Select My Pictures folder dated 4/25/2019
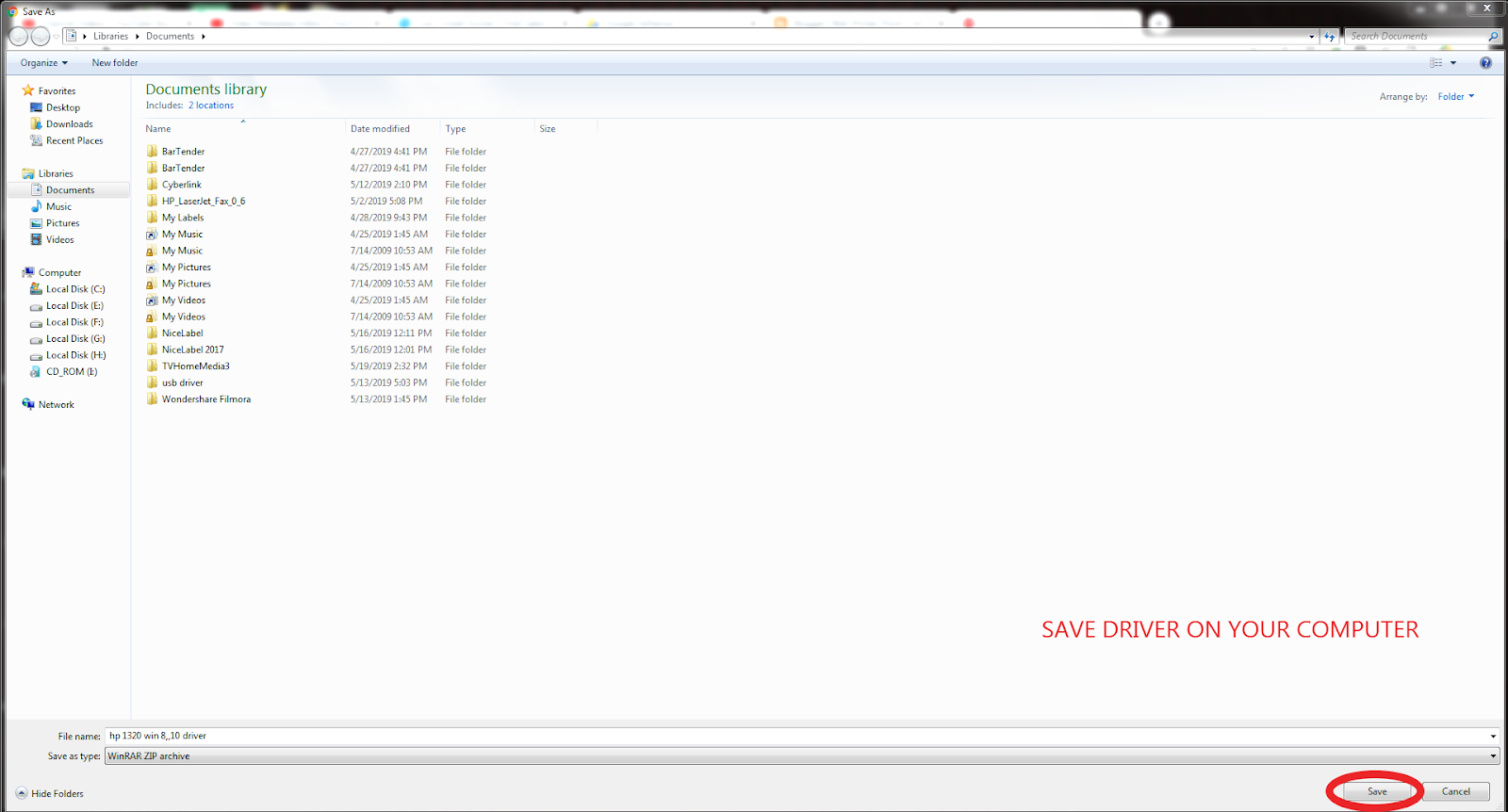 point(186,267)
